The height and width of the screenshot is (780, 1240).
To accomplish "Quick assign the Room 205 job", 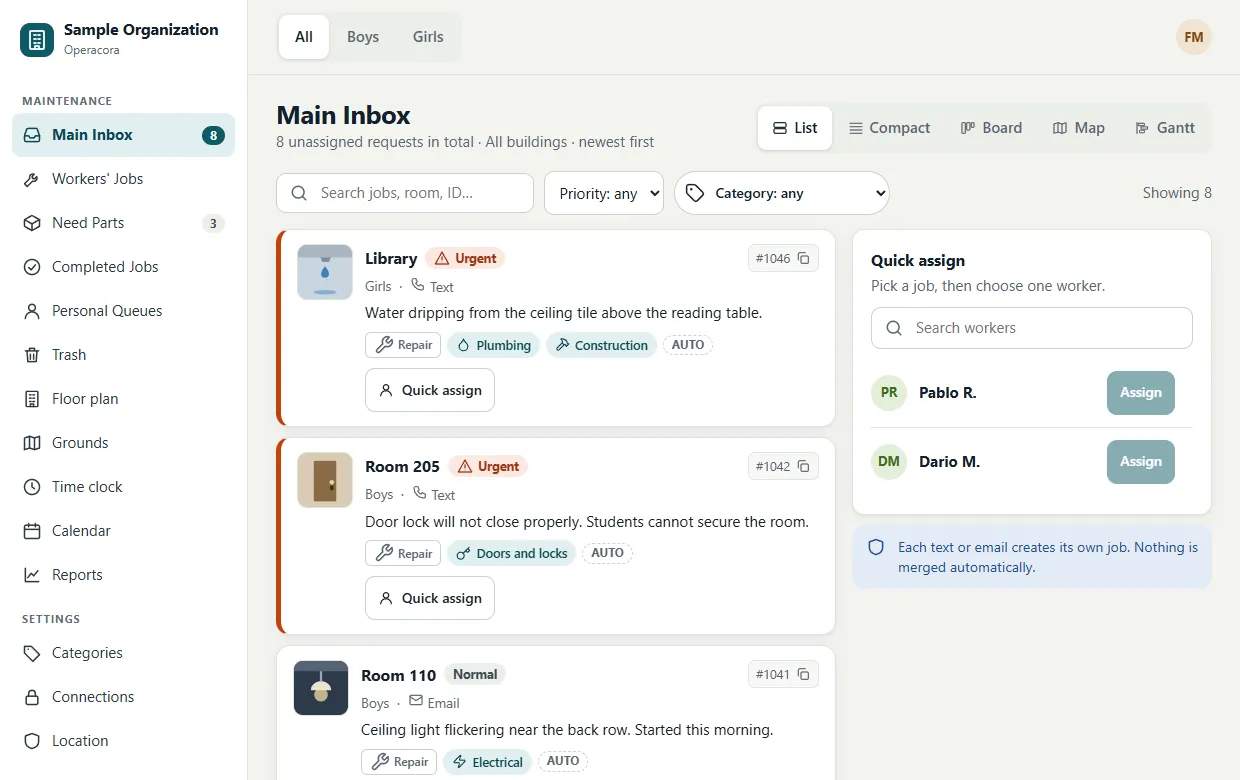I will pos(430,598).
